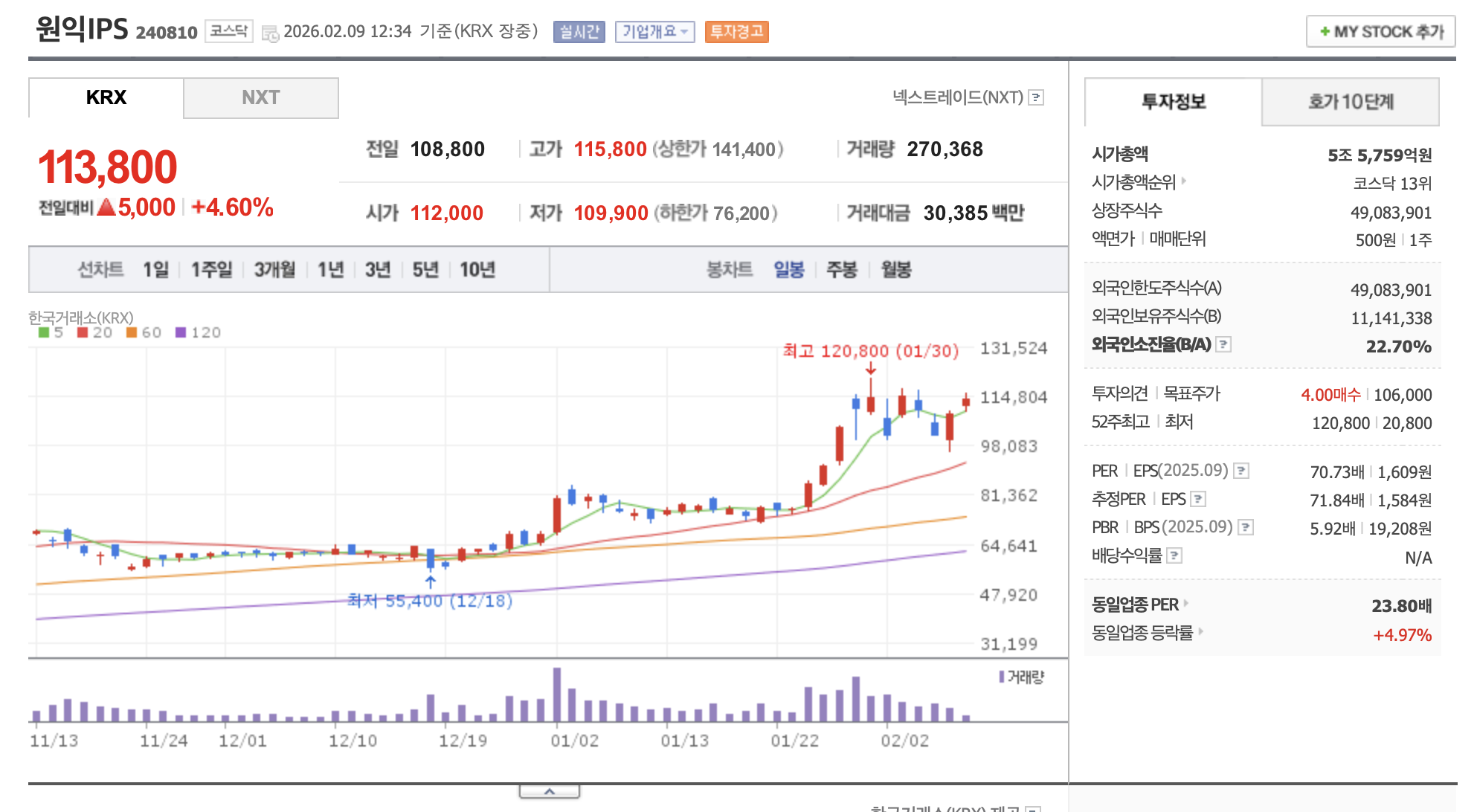
Task: Open 배당수익률 help icon
Action: (1174, 555)
